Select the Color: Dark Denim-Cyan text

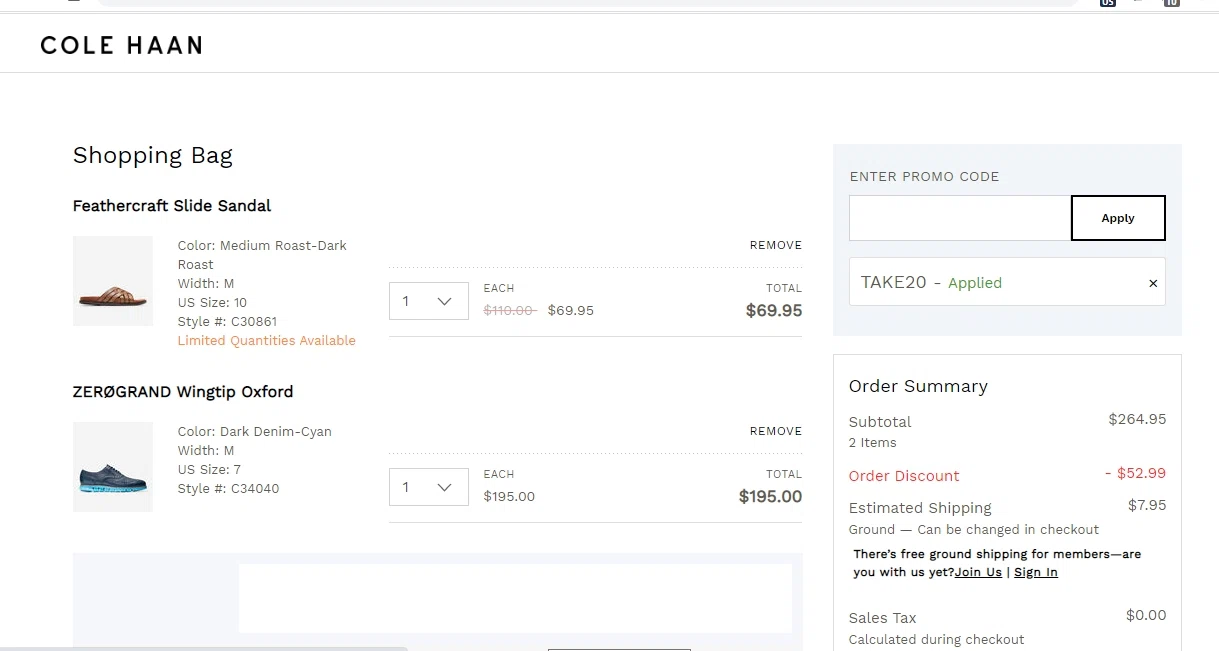[255, 431]
